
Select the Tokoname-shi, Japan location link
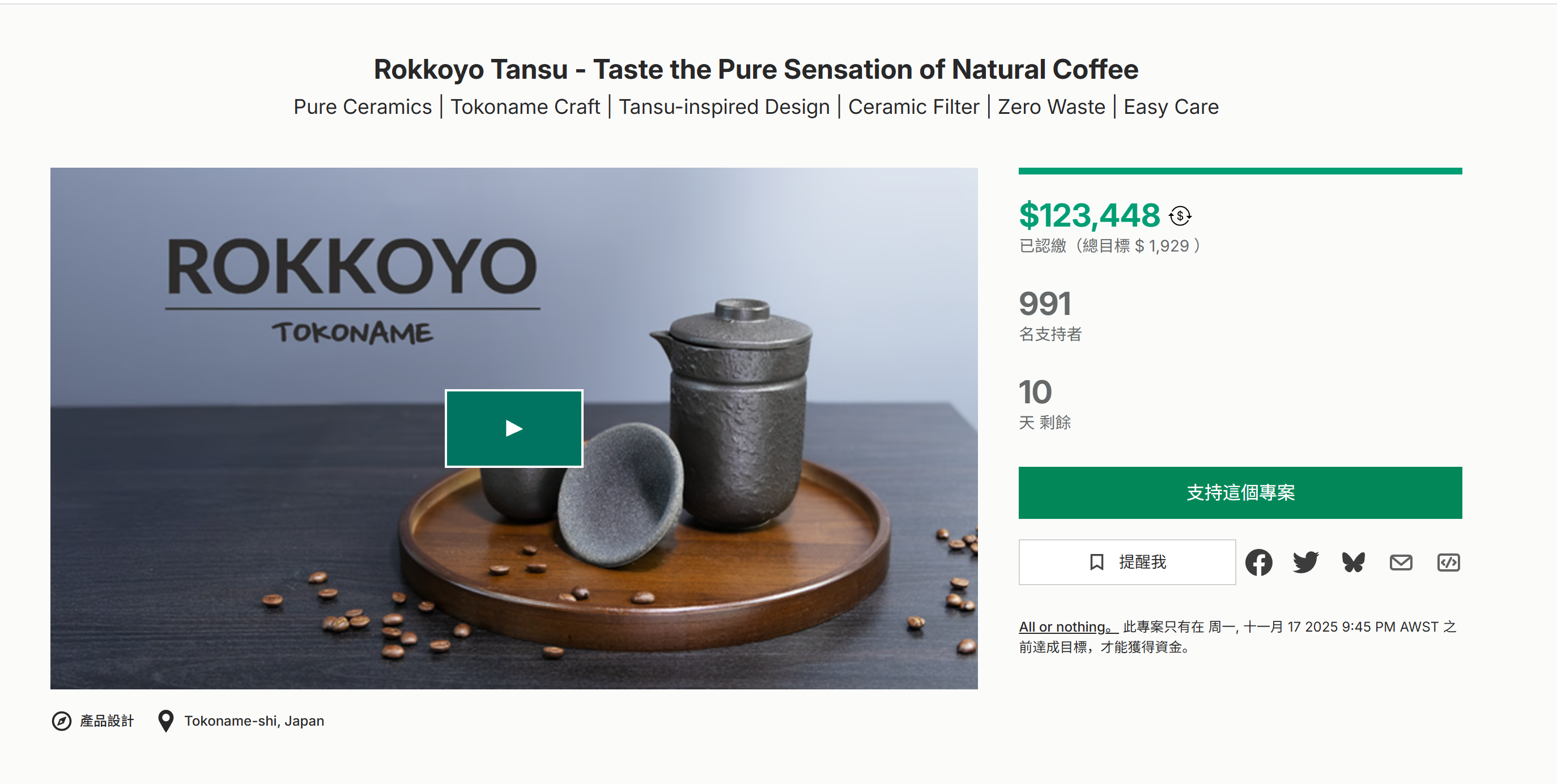pos(254,721)
